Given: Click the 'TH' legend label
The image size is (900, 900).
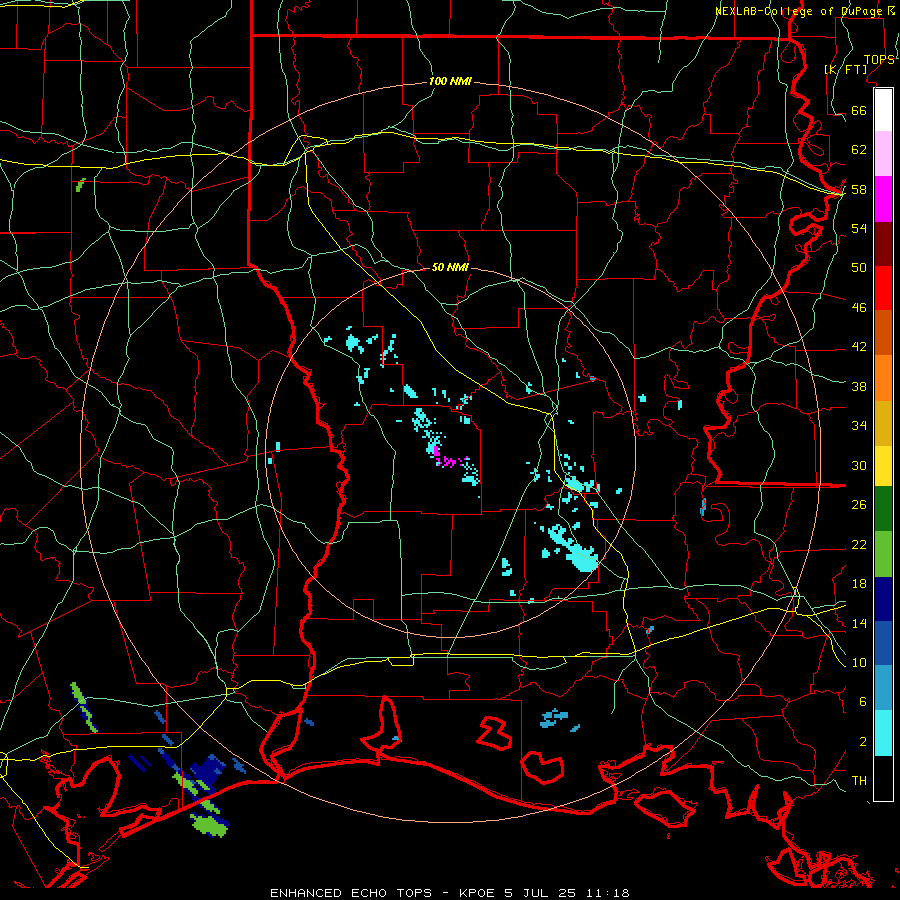Looking at the screenshot, I should click(x=859, y=781).
